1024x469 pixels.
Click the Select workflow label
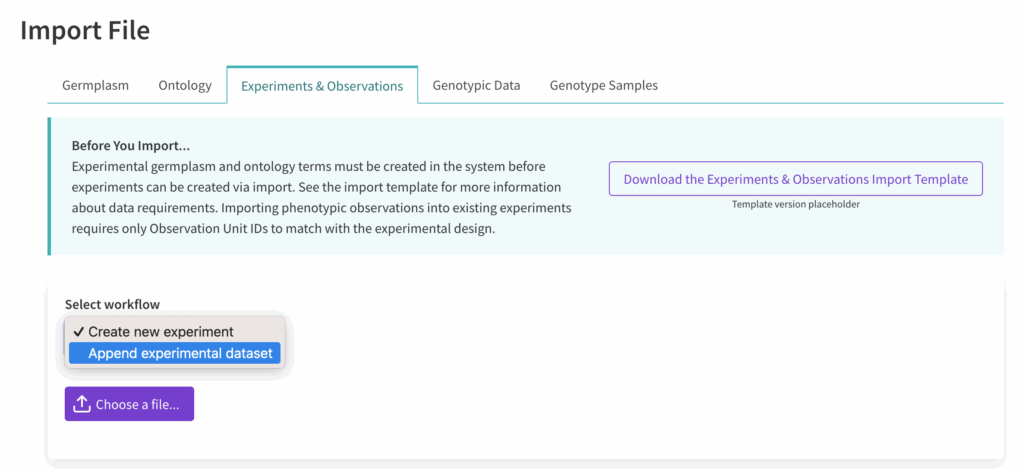(x=112, y=304)
